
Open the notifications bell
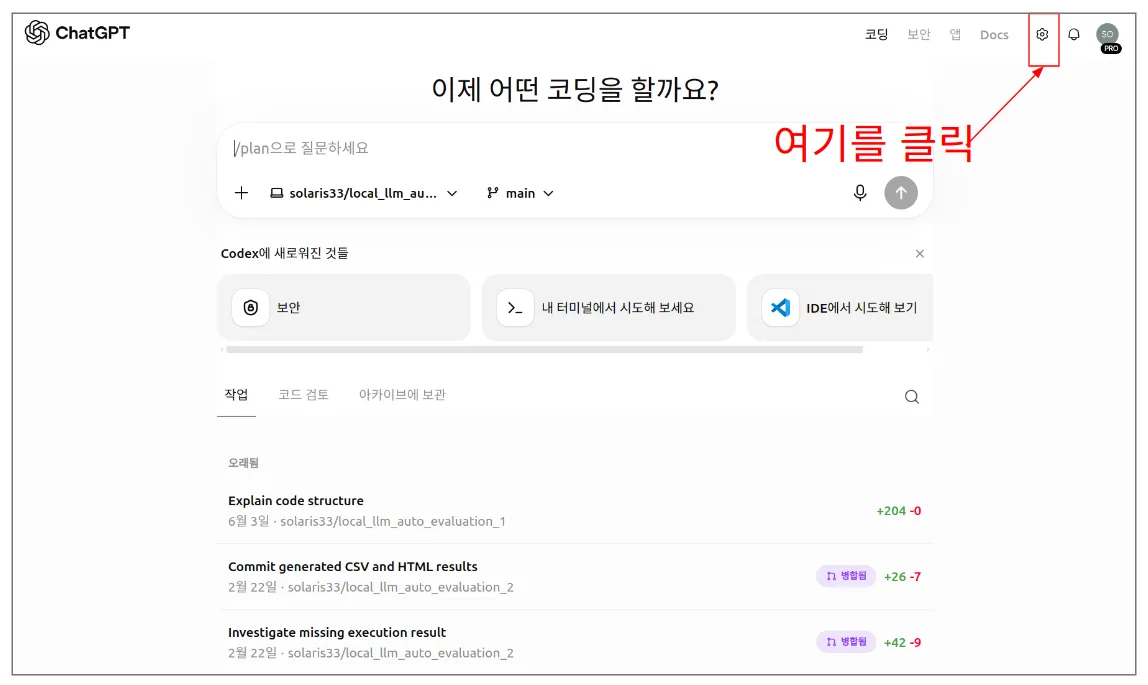tap(1073, 34)
